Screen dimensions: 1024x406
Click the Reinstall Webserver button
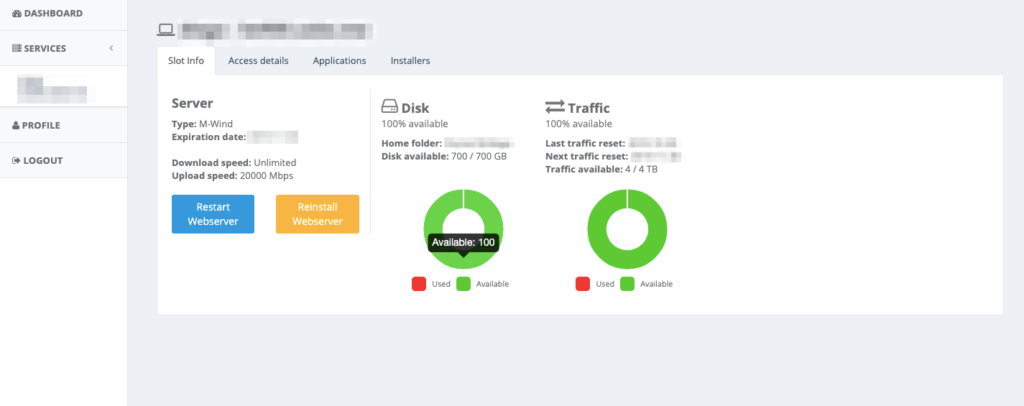317,214
